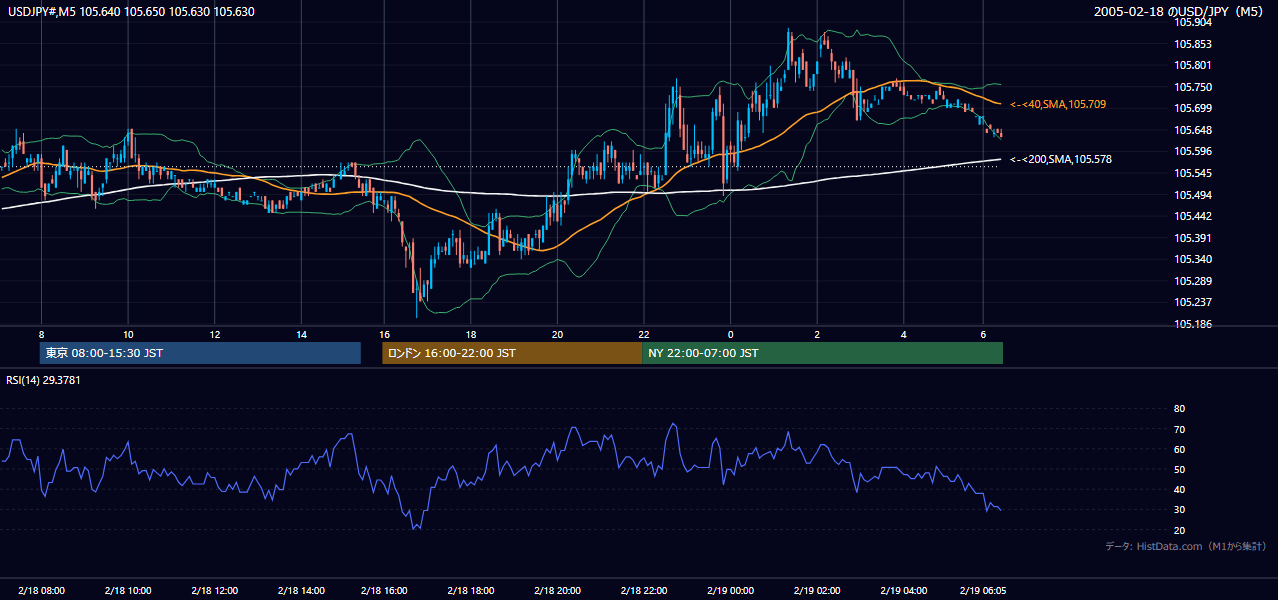Image resolution: width=1278 pixels, height=600 pixels.
Task: Click hour tick 8 under price chart
Action: click(x=41, y=334)
